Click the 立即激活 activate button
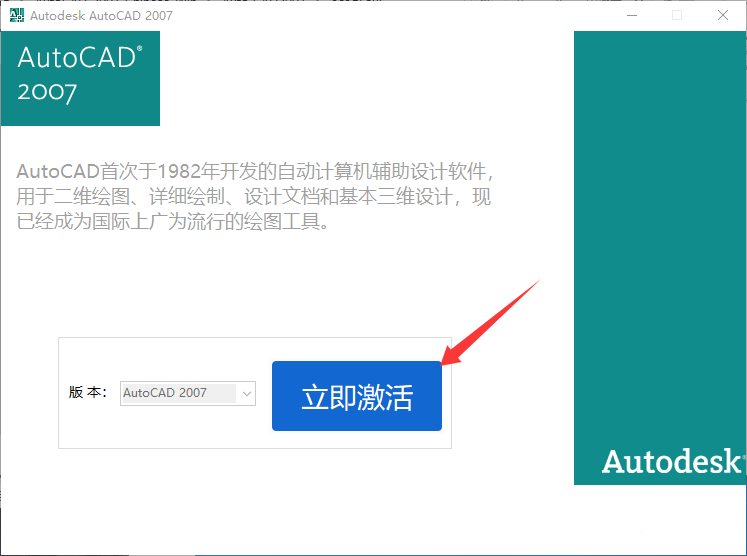This screenshot has width=747, height=556. click(x=356, y=396)
